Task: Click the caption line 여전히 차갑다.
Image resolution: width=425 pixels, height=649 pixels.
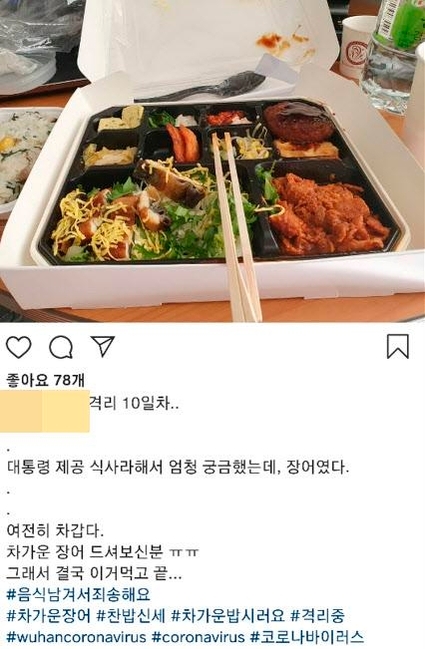Action: tap(55, 531)
